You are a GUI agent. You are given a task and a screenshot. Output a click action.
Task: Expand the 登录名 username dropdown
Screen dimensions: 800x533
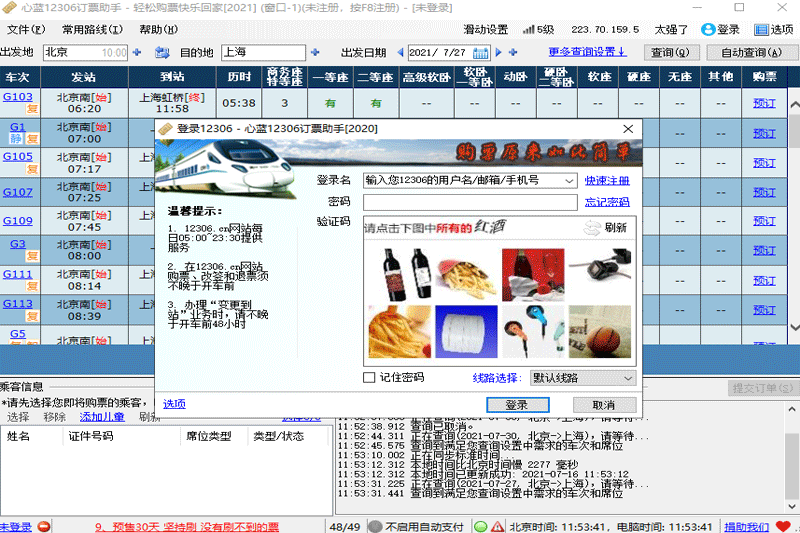pos(569,181)
